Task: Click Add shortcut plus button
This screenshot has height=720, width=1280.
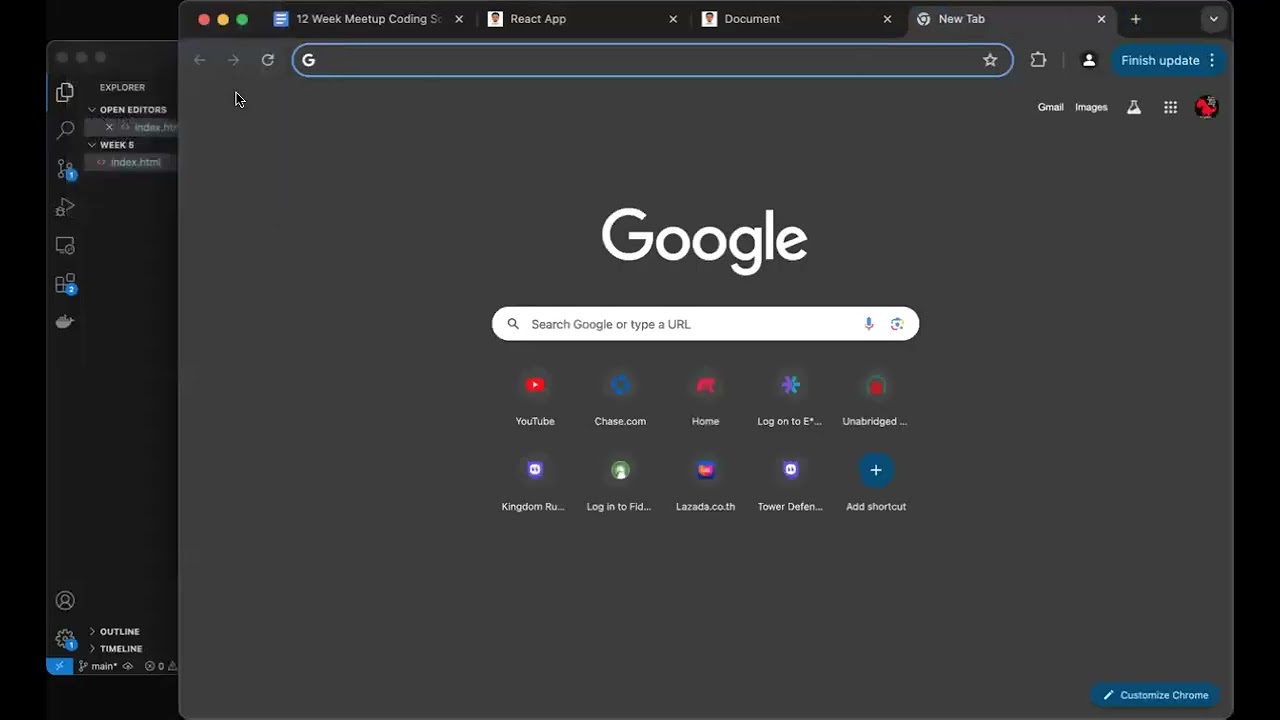Action: click(x=876, y=470)
